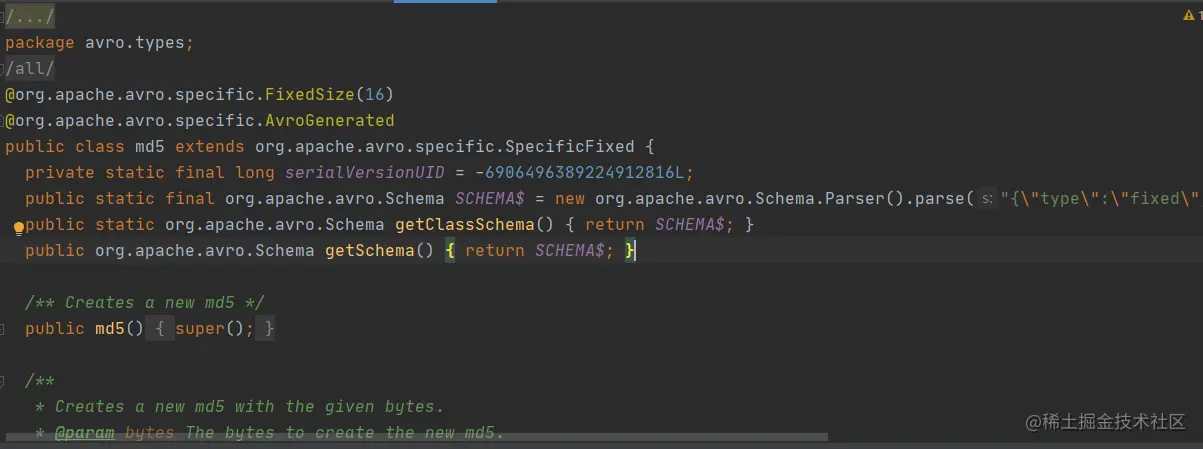The width and height of the screenshot is (1203, 449).
Task: Click the md5() constructor name
Action: click(x=110, y=329)
